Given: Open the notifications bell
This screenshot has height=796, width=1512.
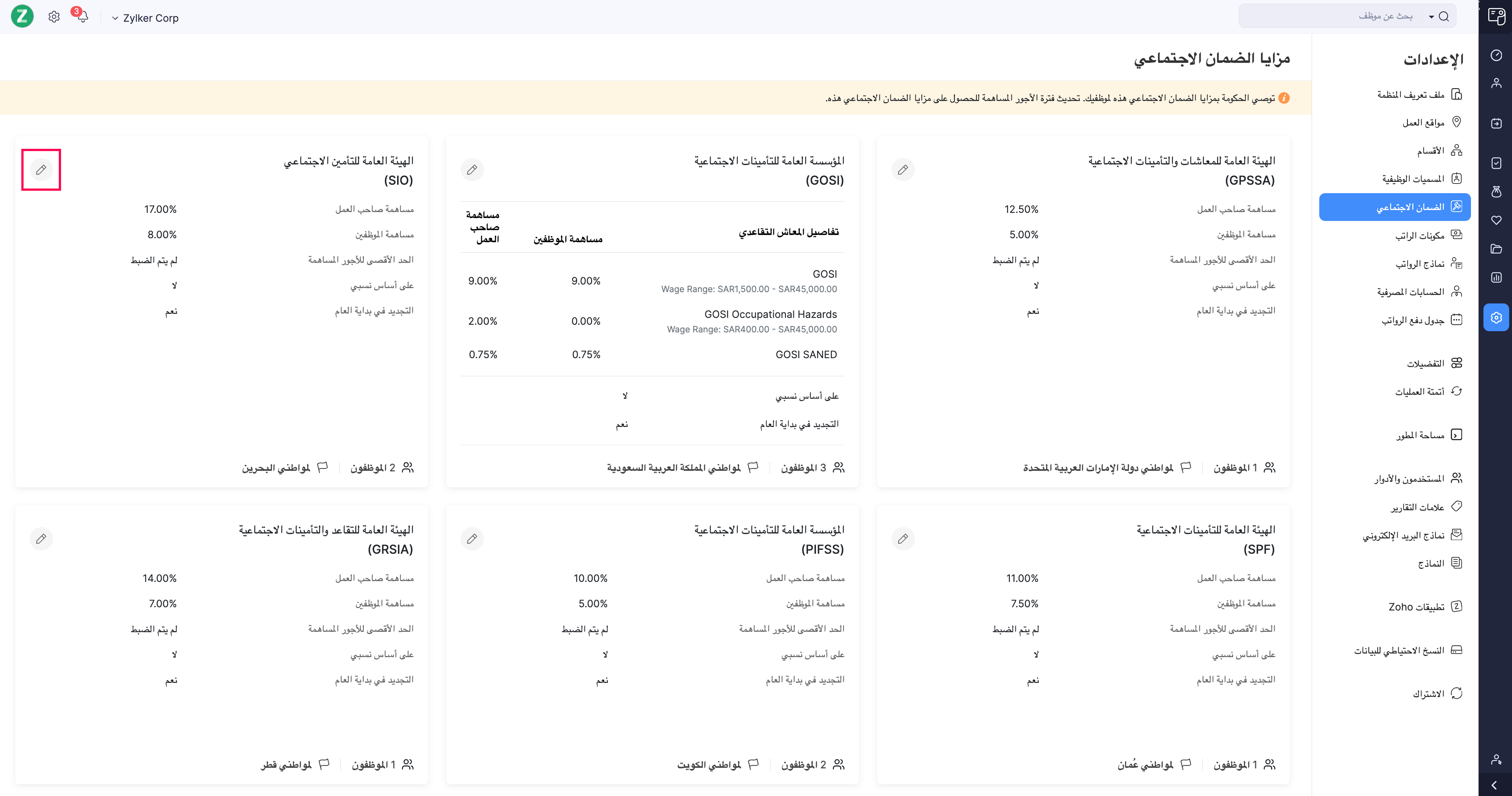Looking at the screenshot, I should (x=82, y=16).
